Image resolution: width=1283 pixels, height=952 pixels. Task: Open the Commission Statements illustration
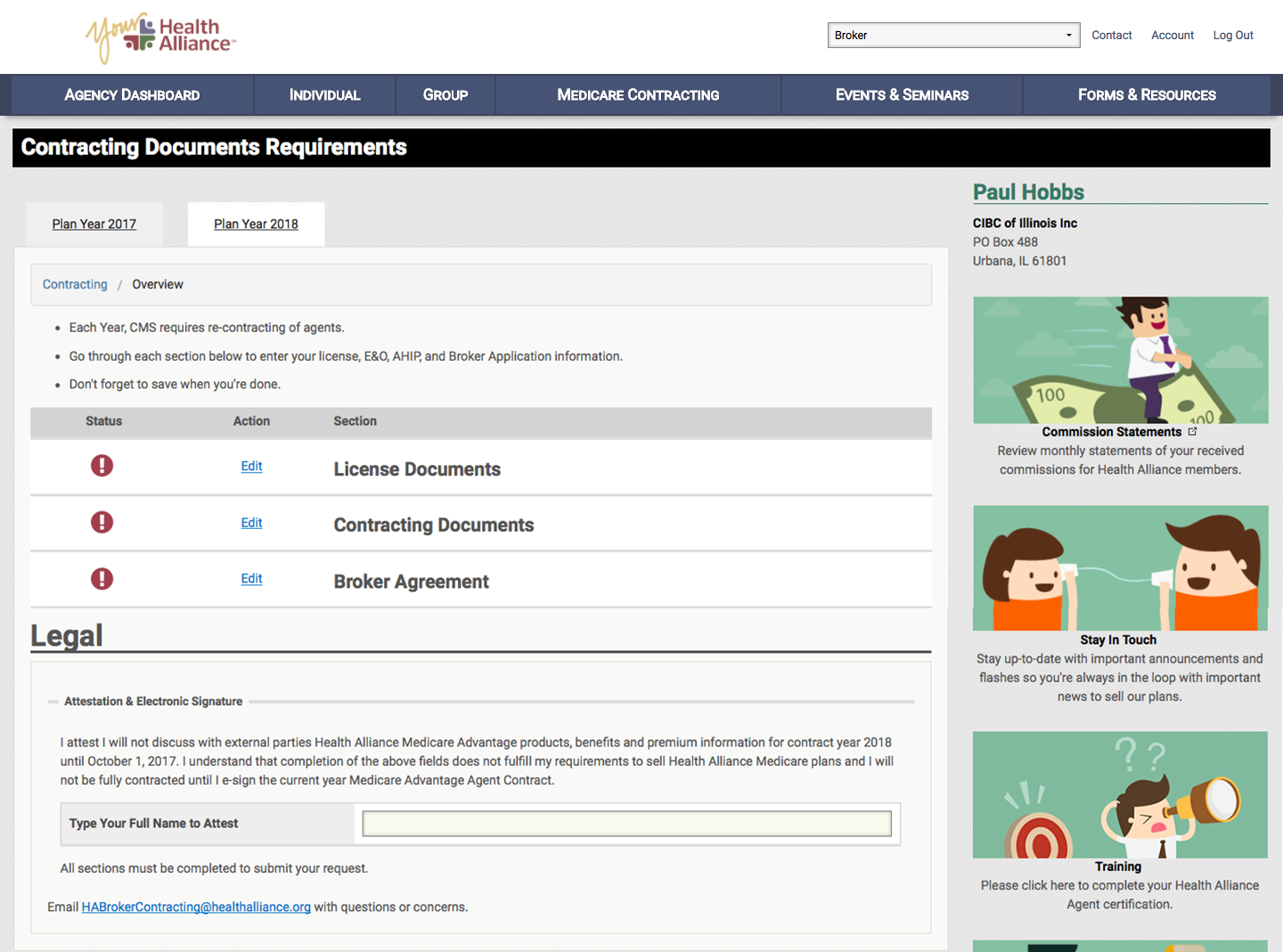coord(1120,360)
